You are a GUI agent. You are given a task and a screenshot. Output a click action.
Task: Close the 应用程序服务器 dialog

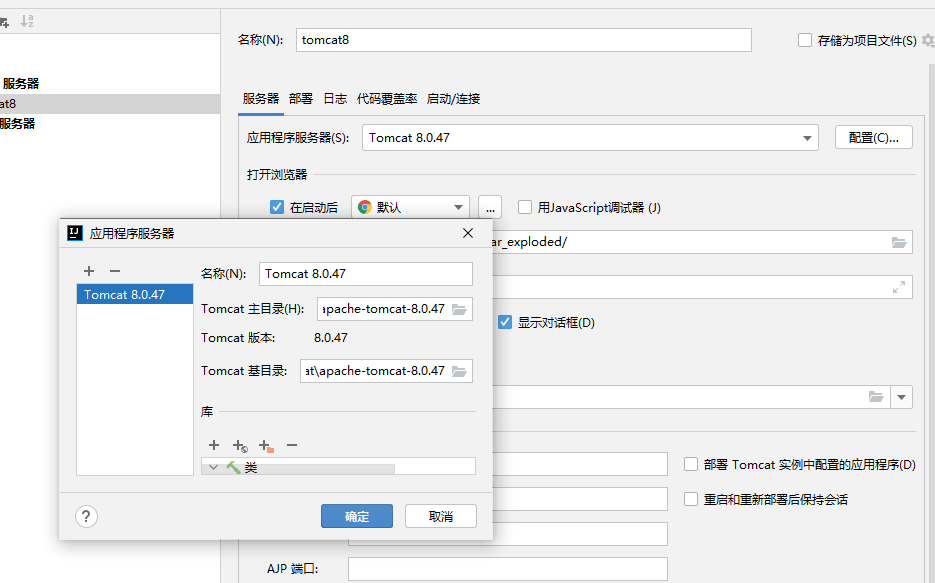(x=468, y=233)
